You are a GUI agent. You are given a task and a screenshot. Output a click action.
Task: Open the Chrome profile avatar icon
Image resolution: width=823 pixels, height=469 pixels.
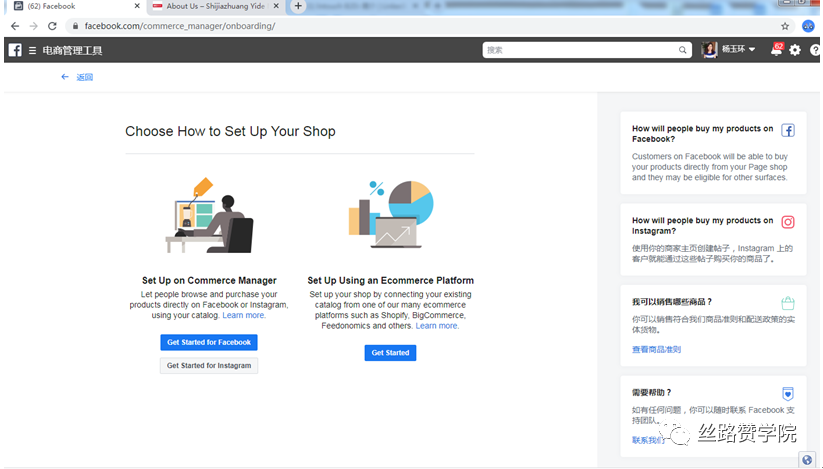coord(808,26)
